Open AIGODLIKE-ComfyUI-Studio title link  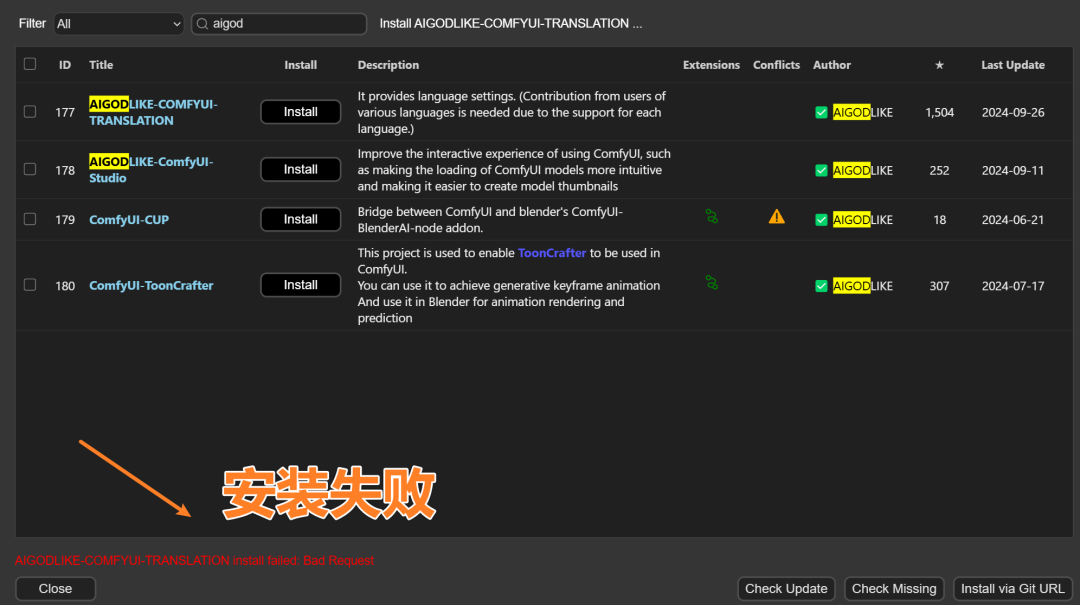(x=151, y=170)
